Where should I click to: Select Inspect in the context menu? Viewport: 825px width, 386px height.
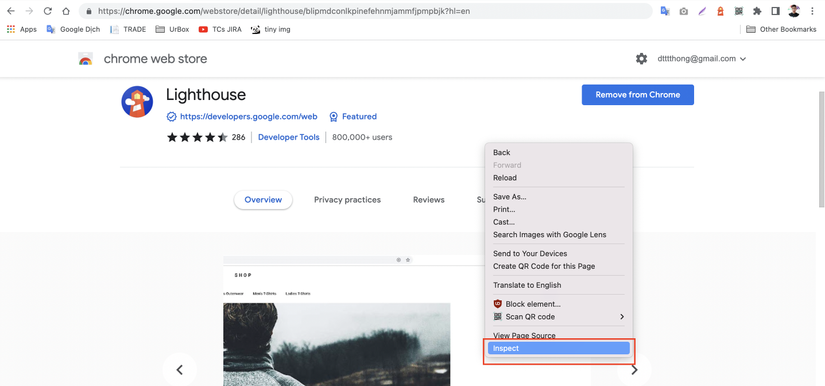tap(558, 348)
